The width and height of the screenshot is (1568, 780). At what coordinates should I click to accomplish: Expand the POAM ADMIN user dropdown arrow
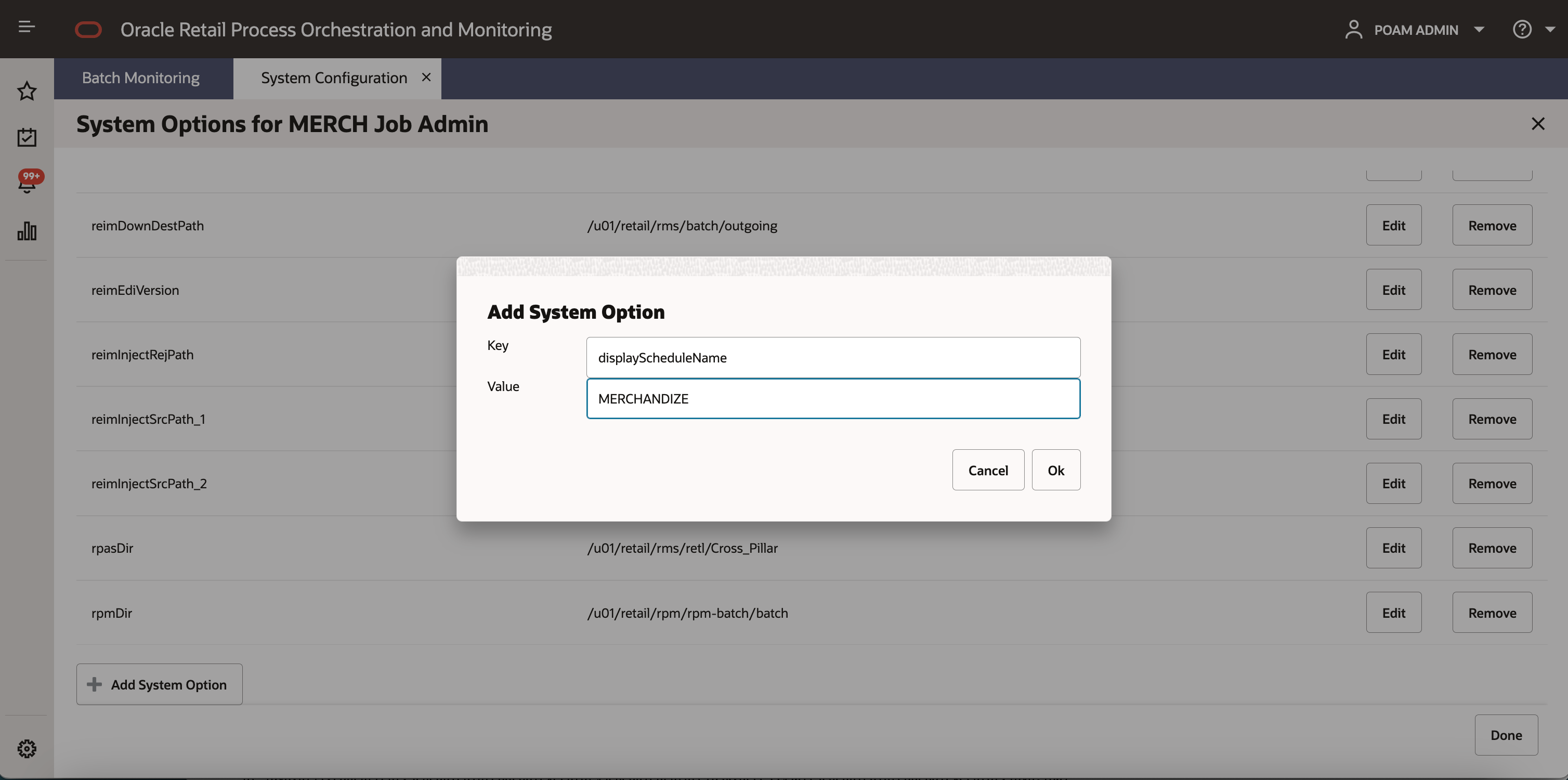pyautogui.click(x=1479, y=29)
